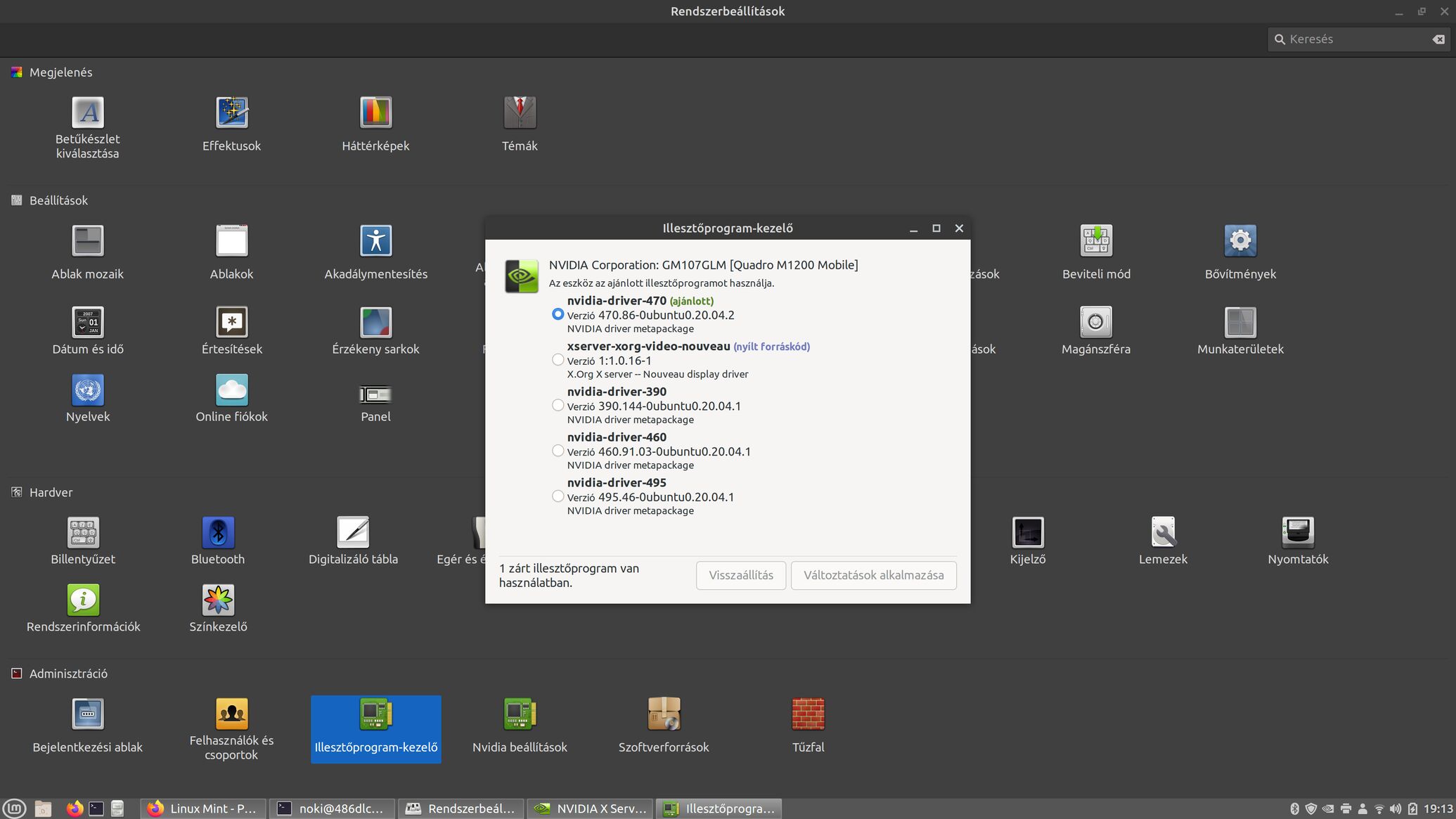Open Billentyűzet keyboard settings

coord(83,541)
